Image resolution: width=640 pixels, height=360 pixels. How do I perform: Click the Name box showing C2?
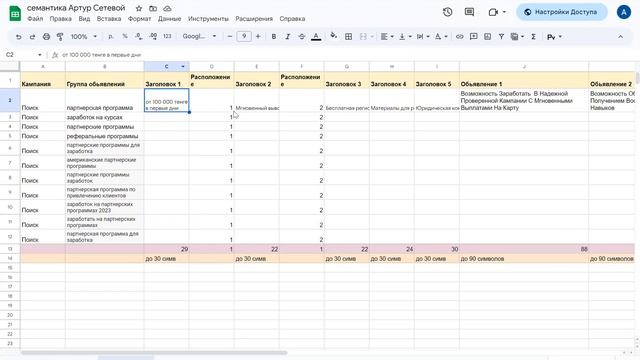coord(24,55)
